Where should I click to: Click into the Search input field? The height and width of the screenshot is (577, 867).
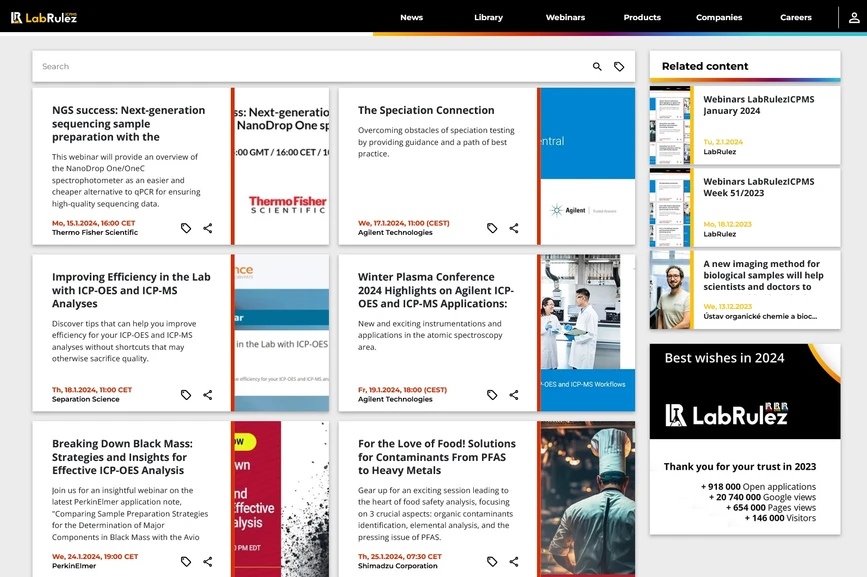click(x=310, y=66)
